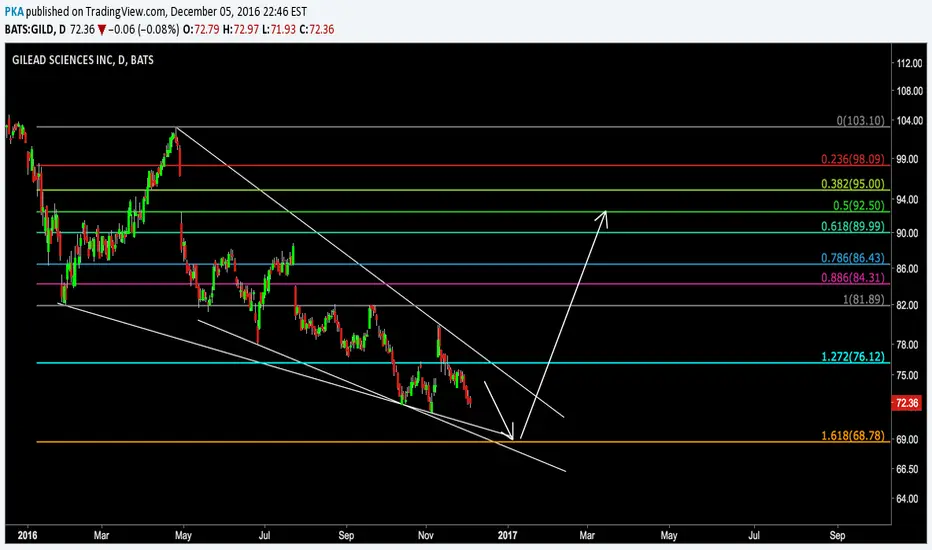Viewport: 932px width, 550px height.
Task: Select the GILEAD SCIENCES INC, D, BATS title
Action: click(x=83, y=59)
